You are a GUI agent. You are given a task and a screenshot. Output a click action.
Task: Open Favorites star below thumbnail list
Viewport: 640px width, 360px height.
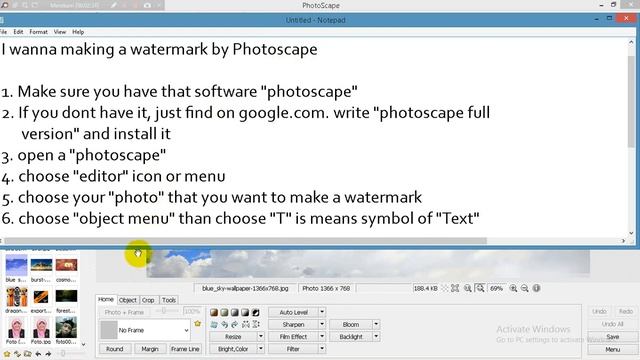(7, 354)
